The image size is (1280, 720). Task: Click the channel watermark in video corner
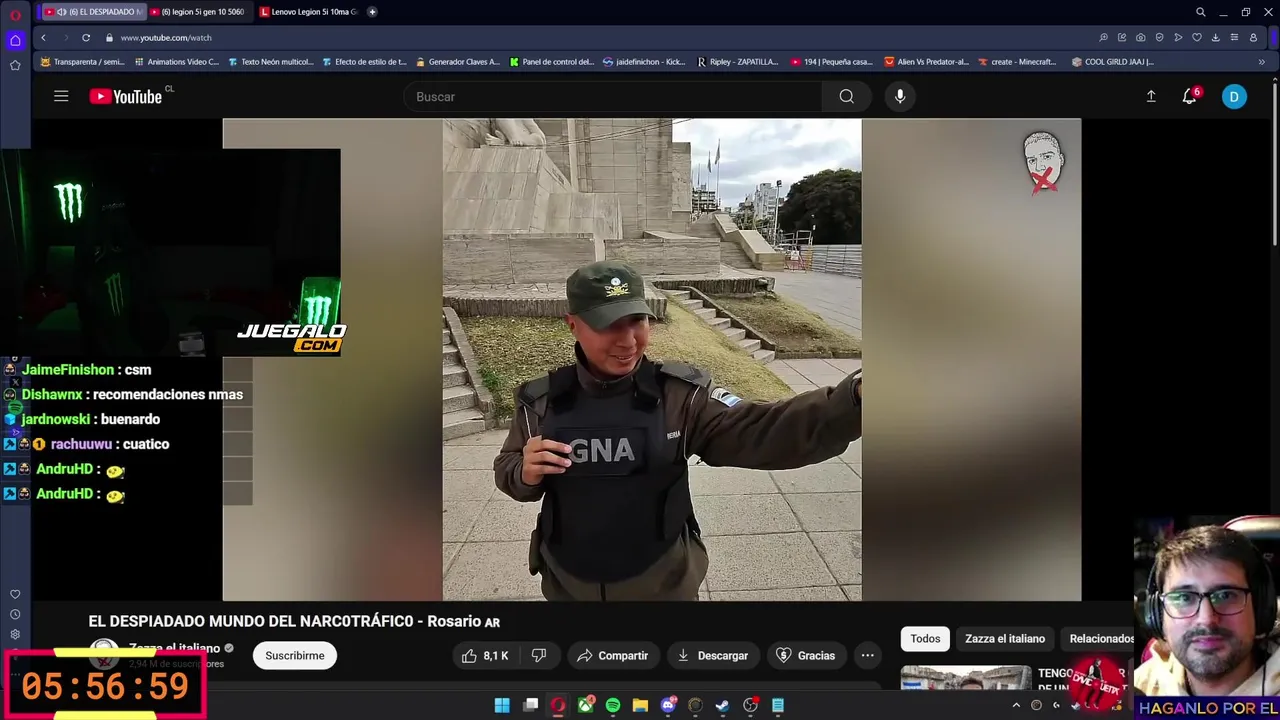tap(1043, 162)
